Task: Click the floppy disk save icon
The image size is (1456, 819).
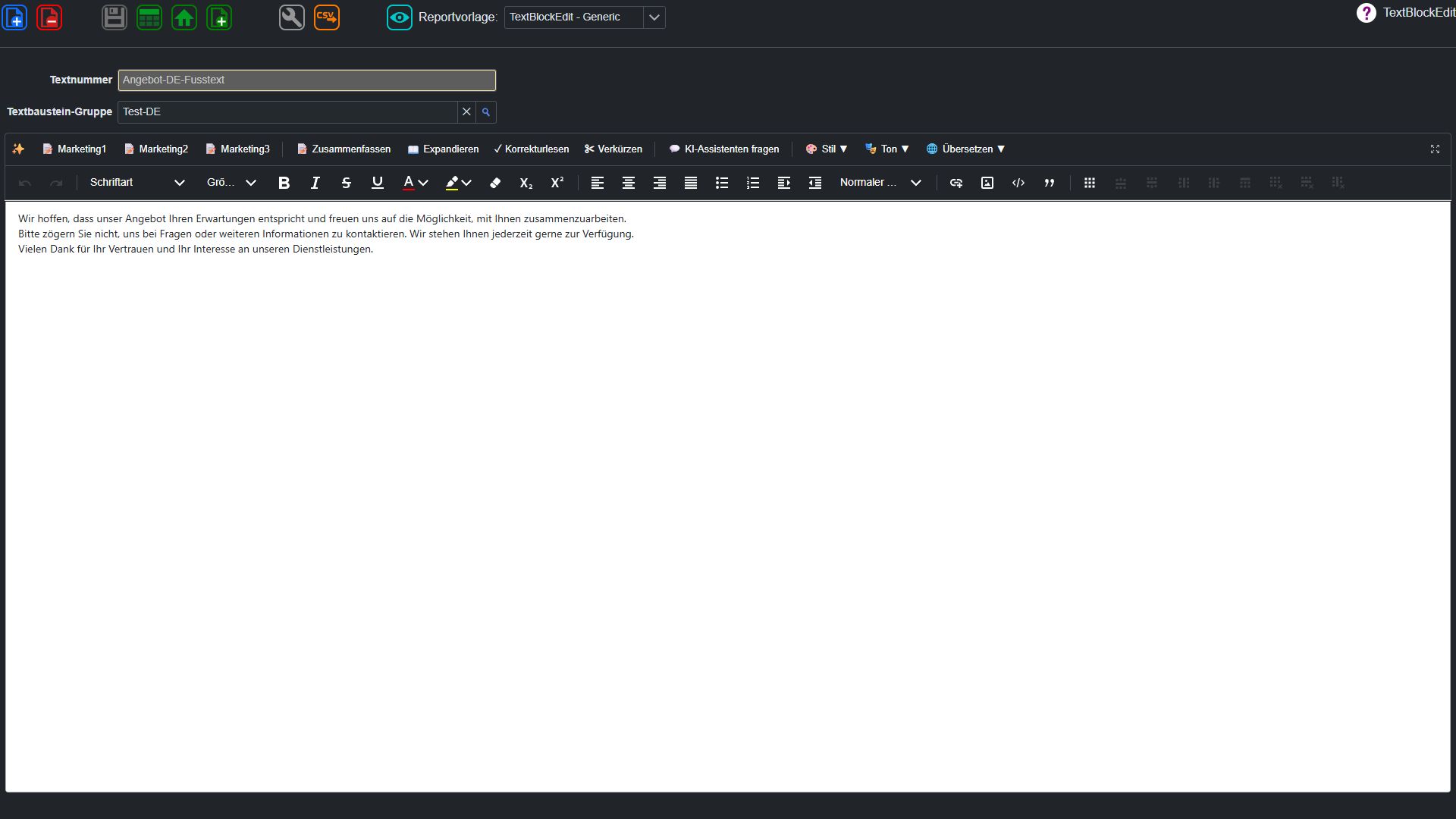Action: click(x=115, y=17)
